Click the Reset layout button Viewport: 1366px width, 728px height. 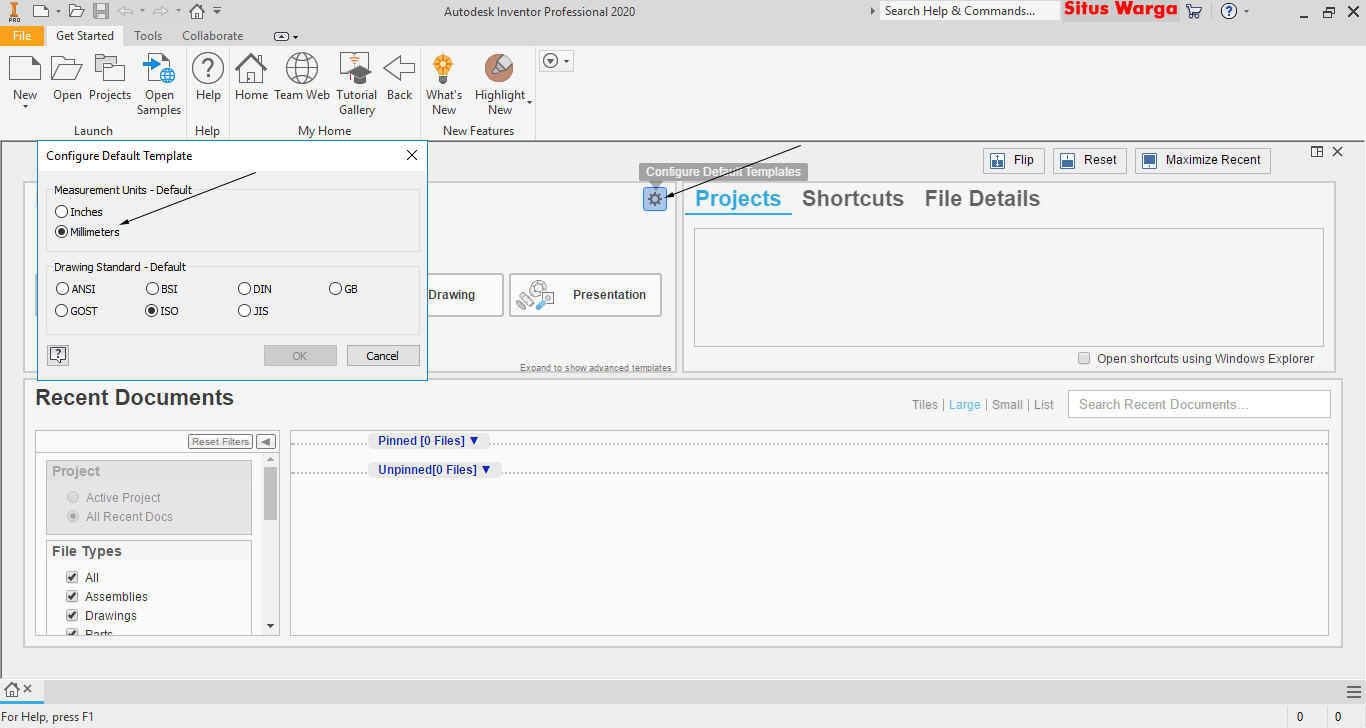[x=1089, y=160]
